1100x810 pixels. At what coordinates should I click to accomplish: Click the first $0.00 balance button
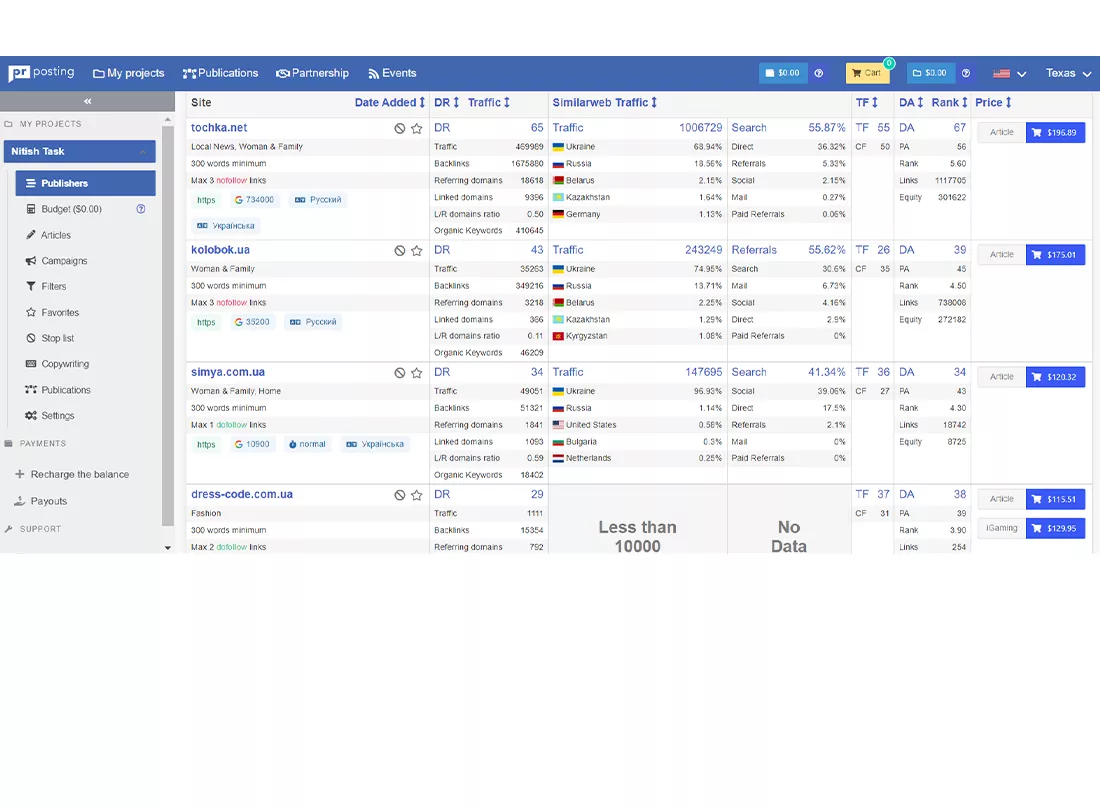point(783,73)
